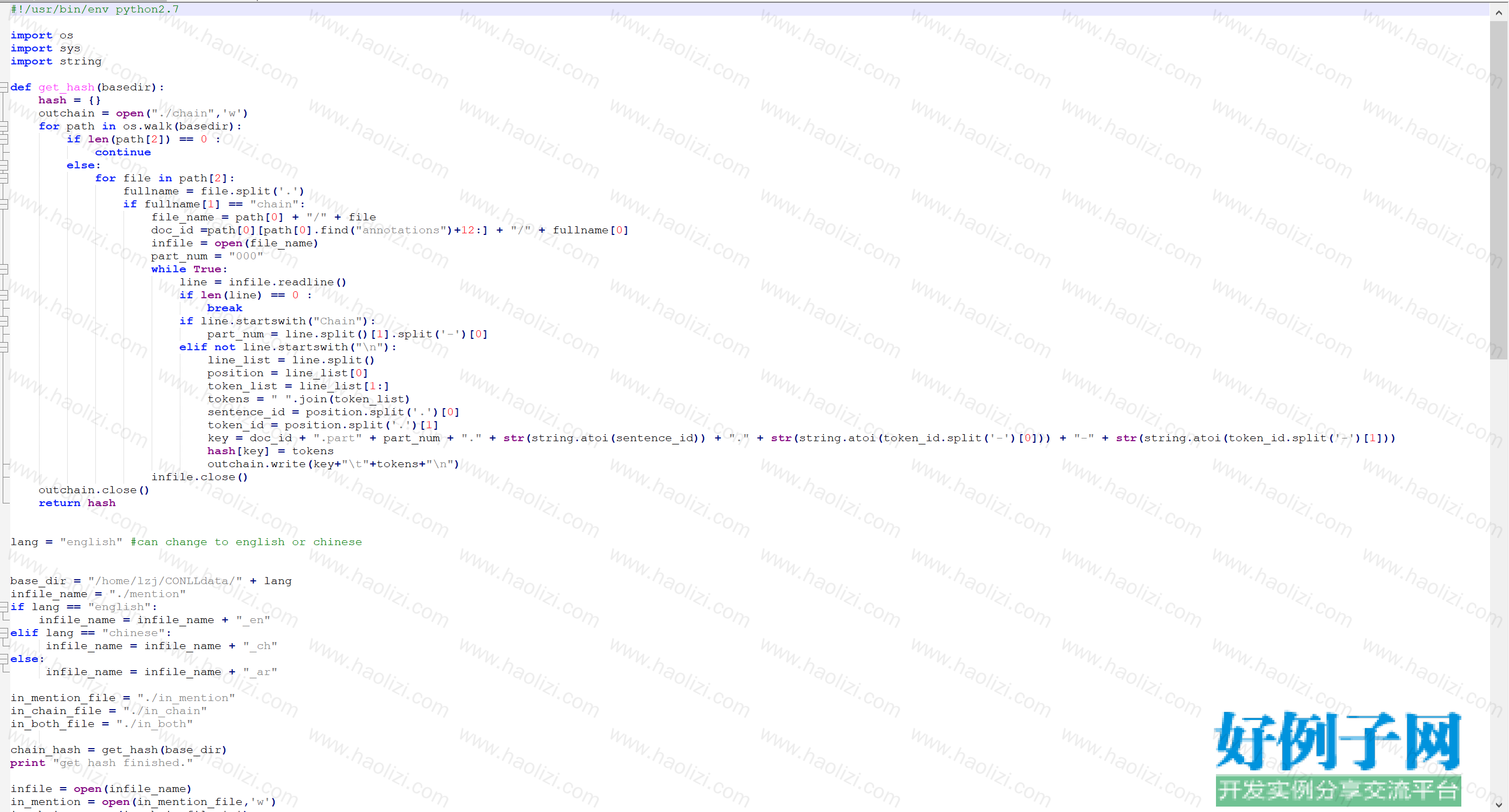Click the comment '#can change to english or chinese'
Screen dimensions: 1509x812
click(x=246, y=542)
